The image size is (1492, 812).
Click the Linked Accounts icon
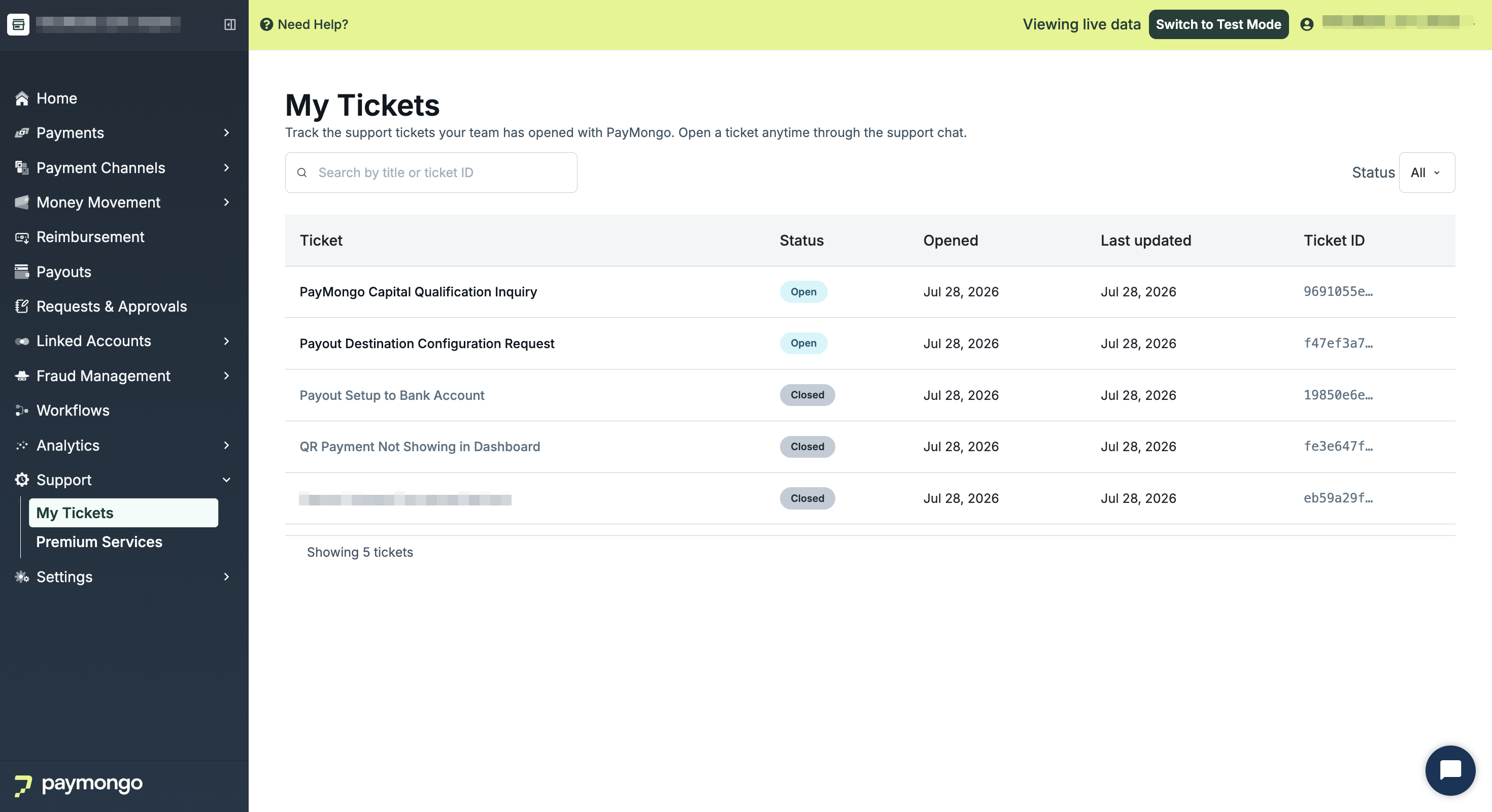click(x=22, y=341)
